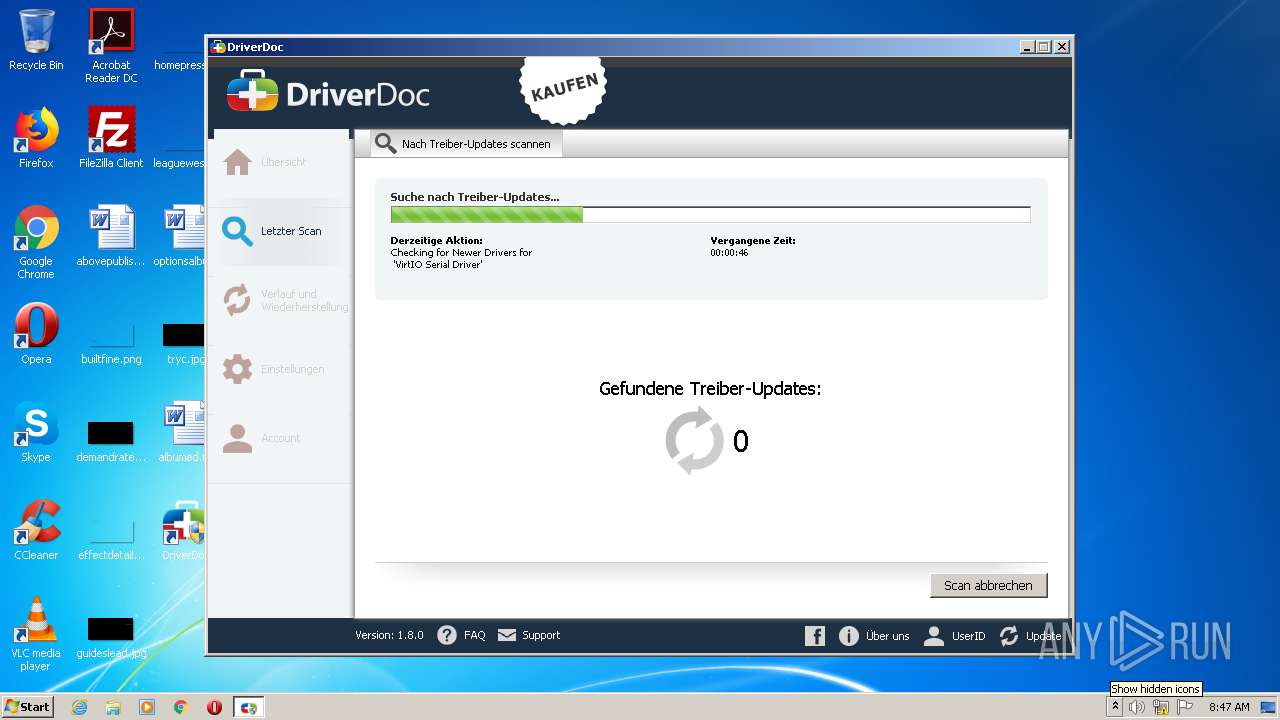Click the elapsed time 00:00:46
This screenshot has height=720, width=1280.
[729, 253]
